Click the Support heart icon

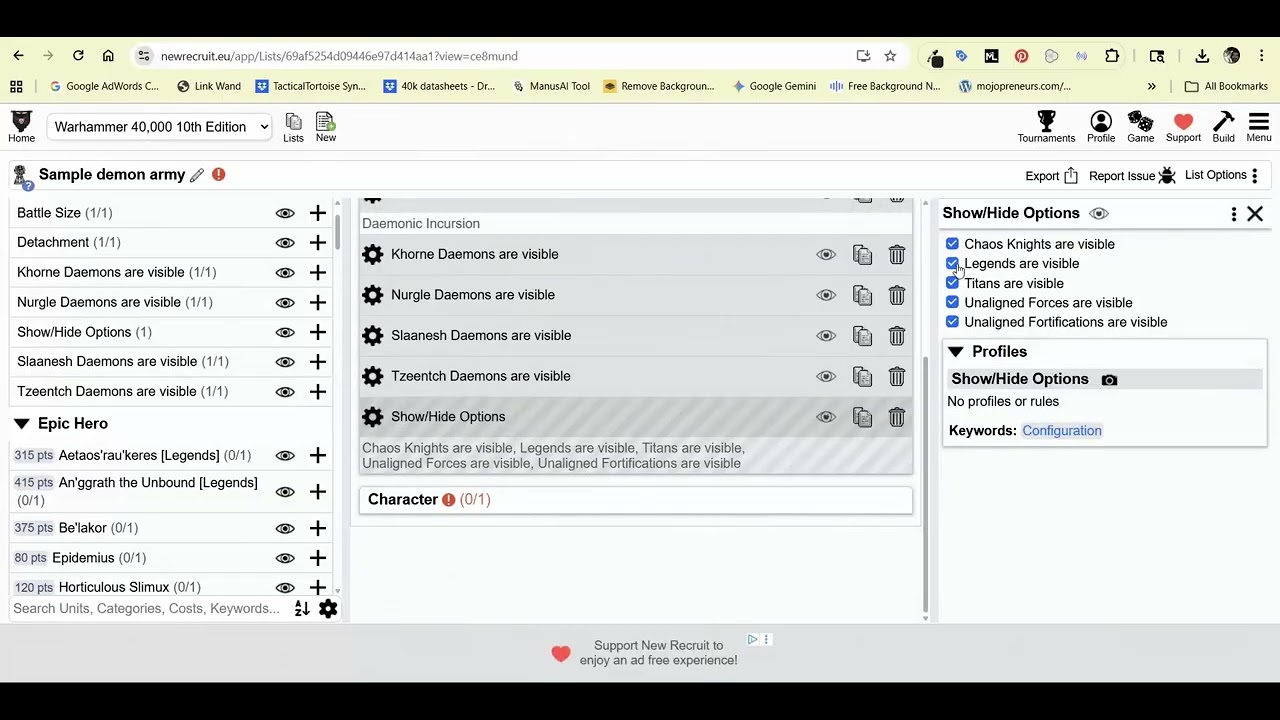(x=1183, y=127)
